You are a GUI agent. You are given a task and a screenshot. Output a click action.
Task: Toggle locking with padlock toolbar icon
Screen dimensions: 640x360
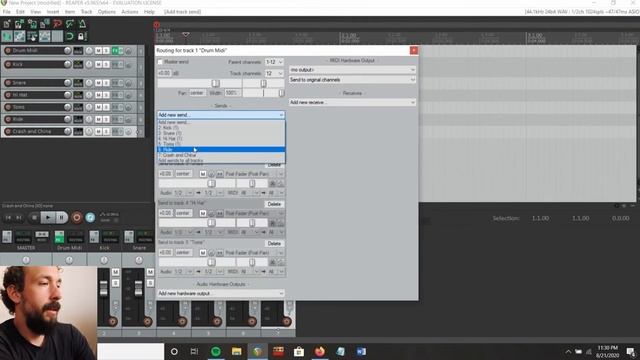click(x=81, y=36)
